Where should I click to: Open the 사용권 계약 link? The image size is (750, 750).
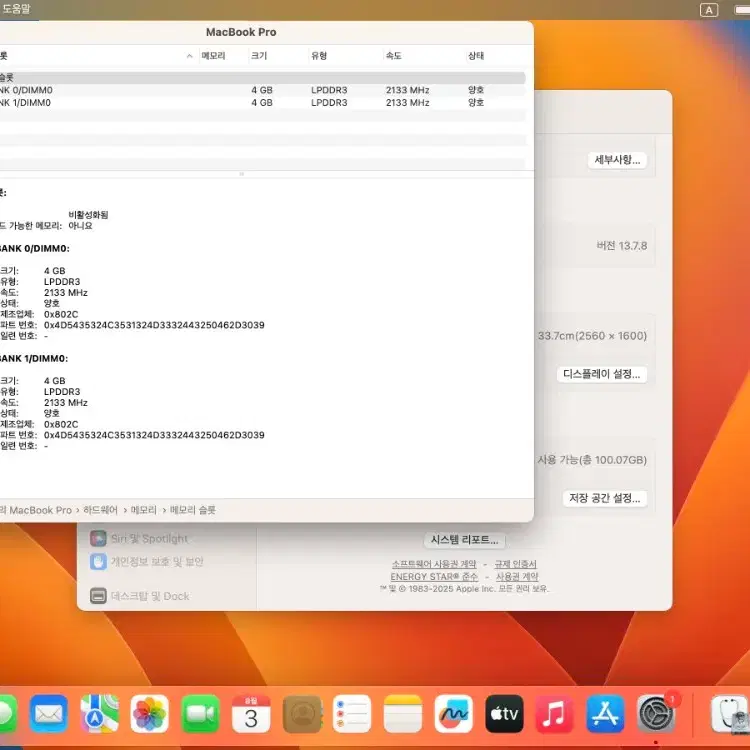point(517,577)
